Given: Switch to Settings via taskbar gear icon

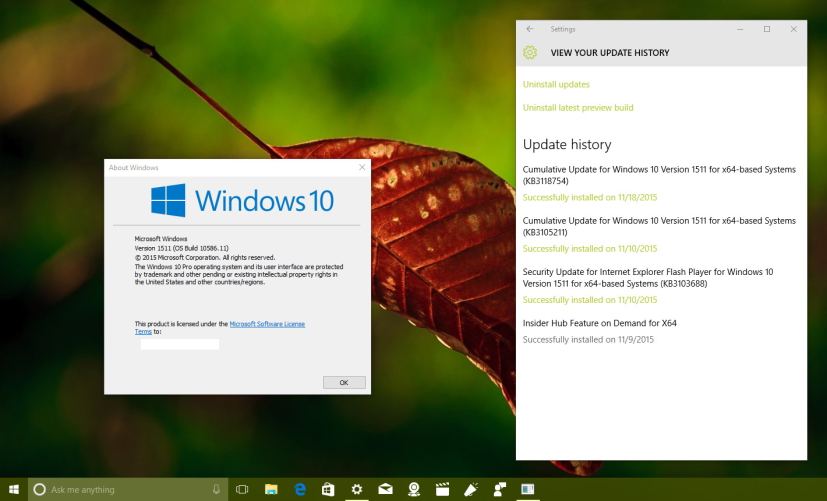Looking at the screenshot, I should click(357, 489).
